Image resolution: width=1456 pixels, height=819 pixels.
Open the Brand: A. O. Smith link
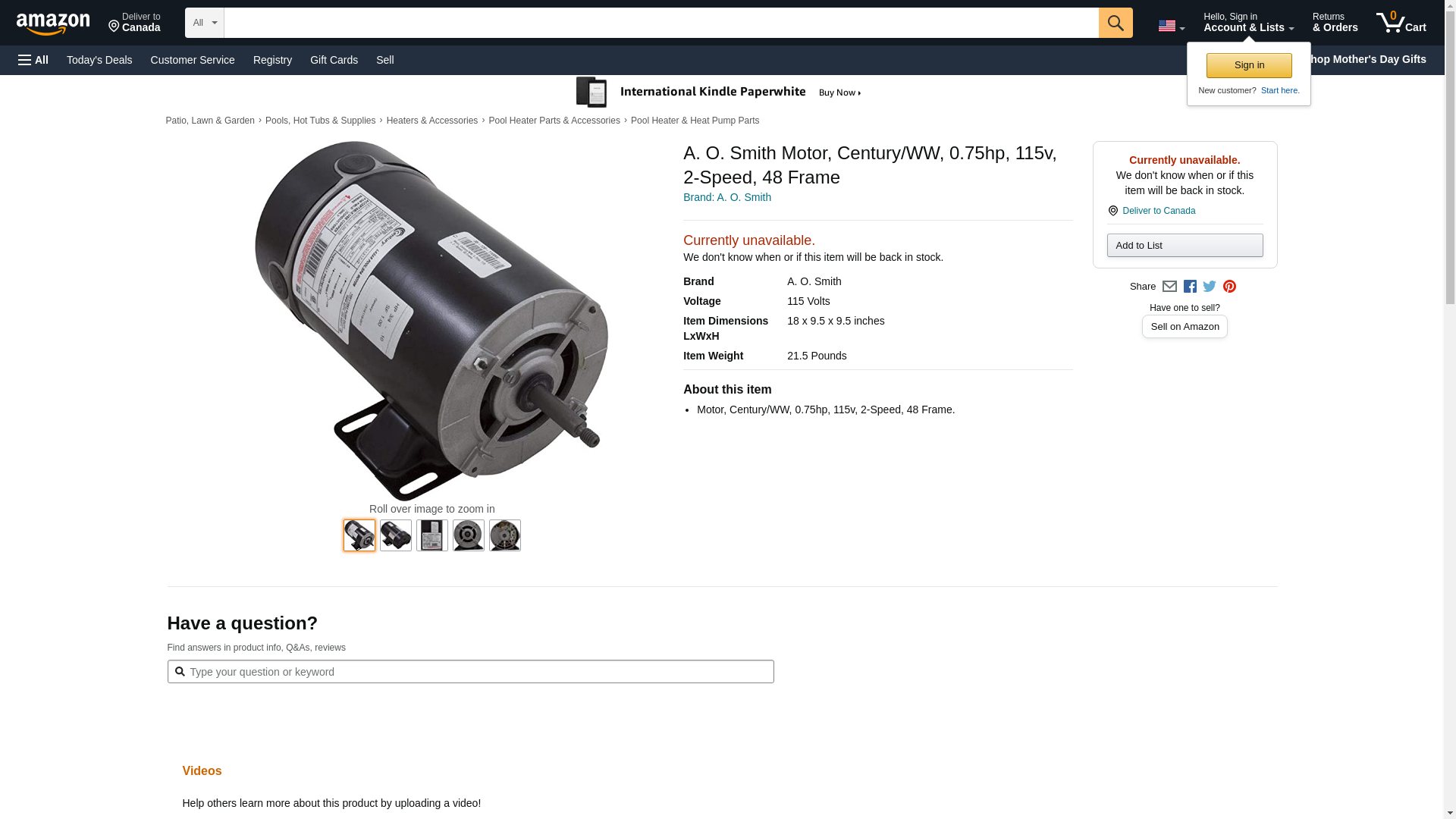pyautogui.click(x=727, y=197)
